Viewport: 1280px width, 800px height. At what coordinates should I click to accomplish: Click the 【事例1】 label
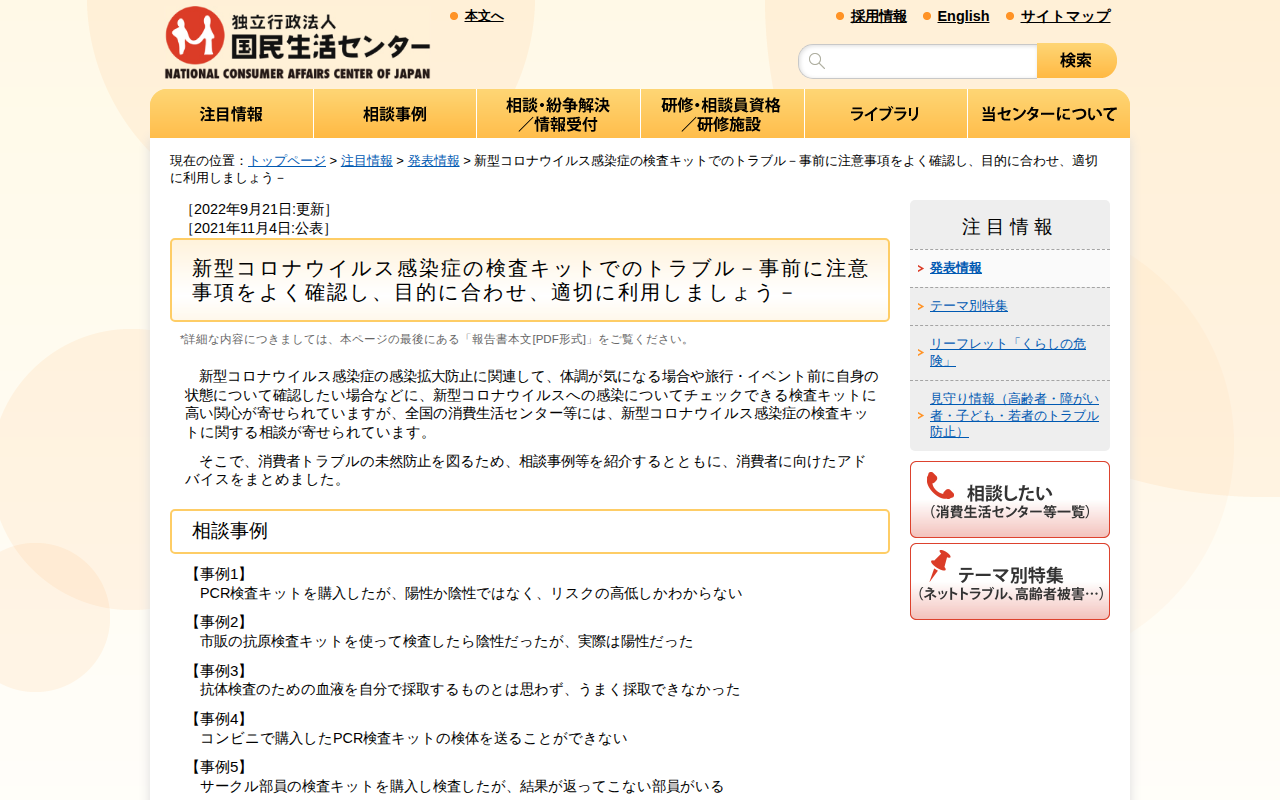pyautogui.click(x=218, y=574)
